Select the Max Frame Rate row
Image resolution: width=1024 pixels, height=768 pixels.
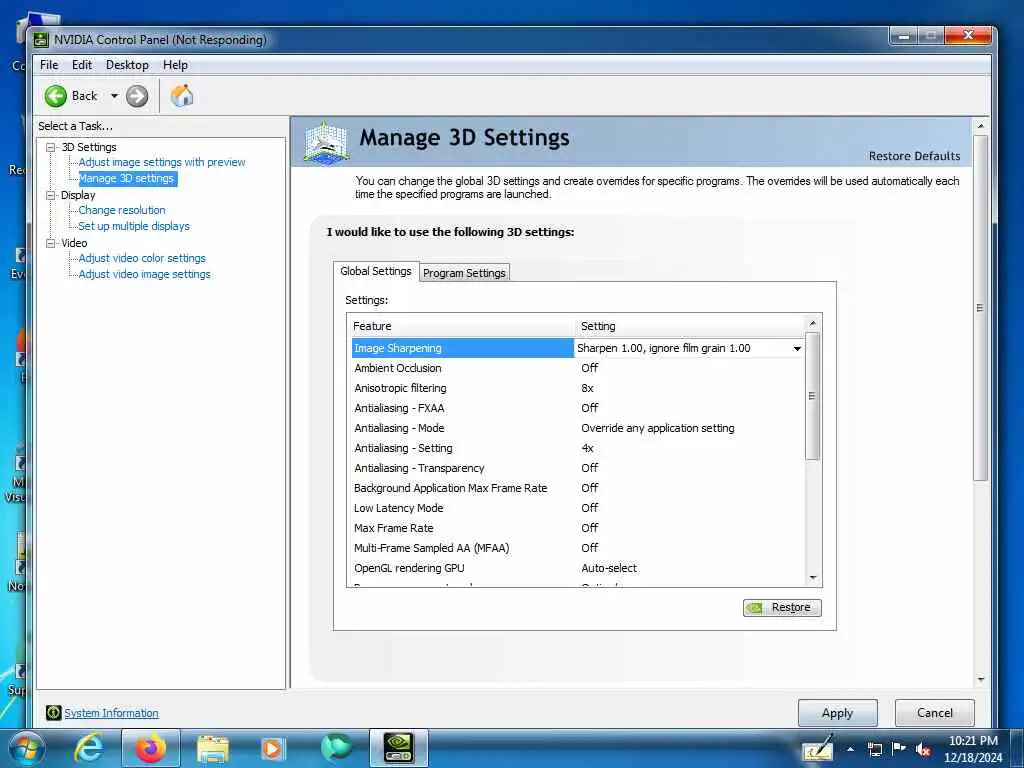tap(577, 528)
